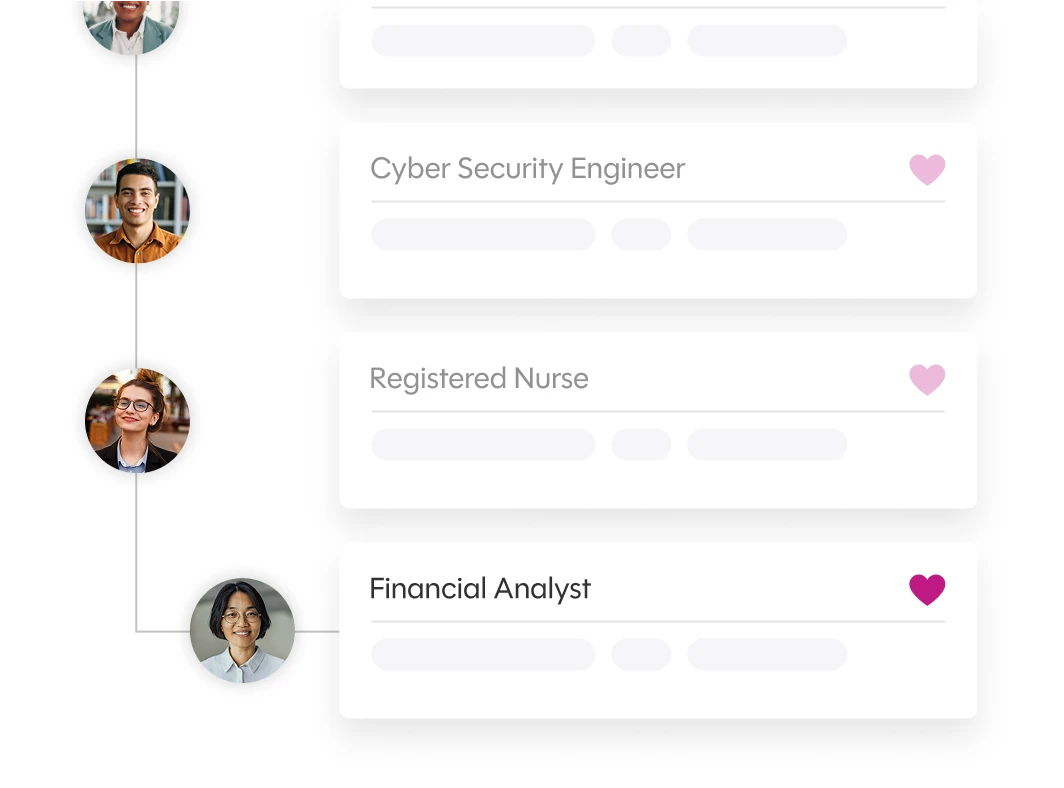Screen dimensions: 1064x788
Task: Click rightmost tag in Financial Analyst card
Action: tap(767, 655)
